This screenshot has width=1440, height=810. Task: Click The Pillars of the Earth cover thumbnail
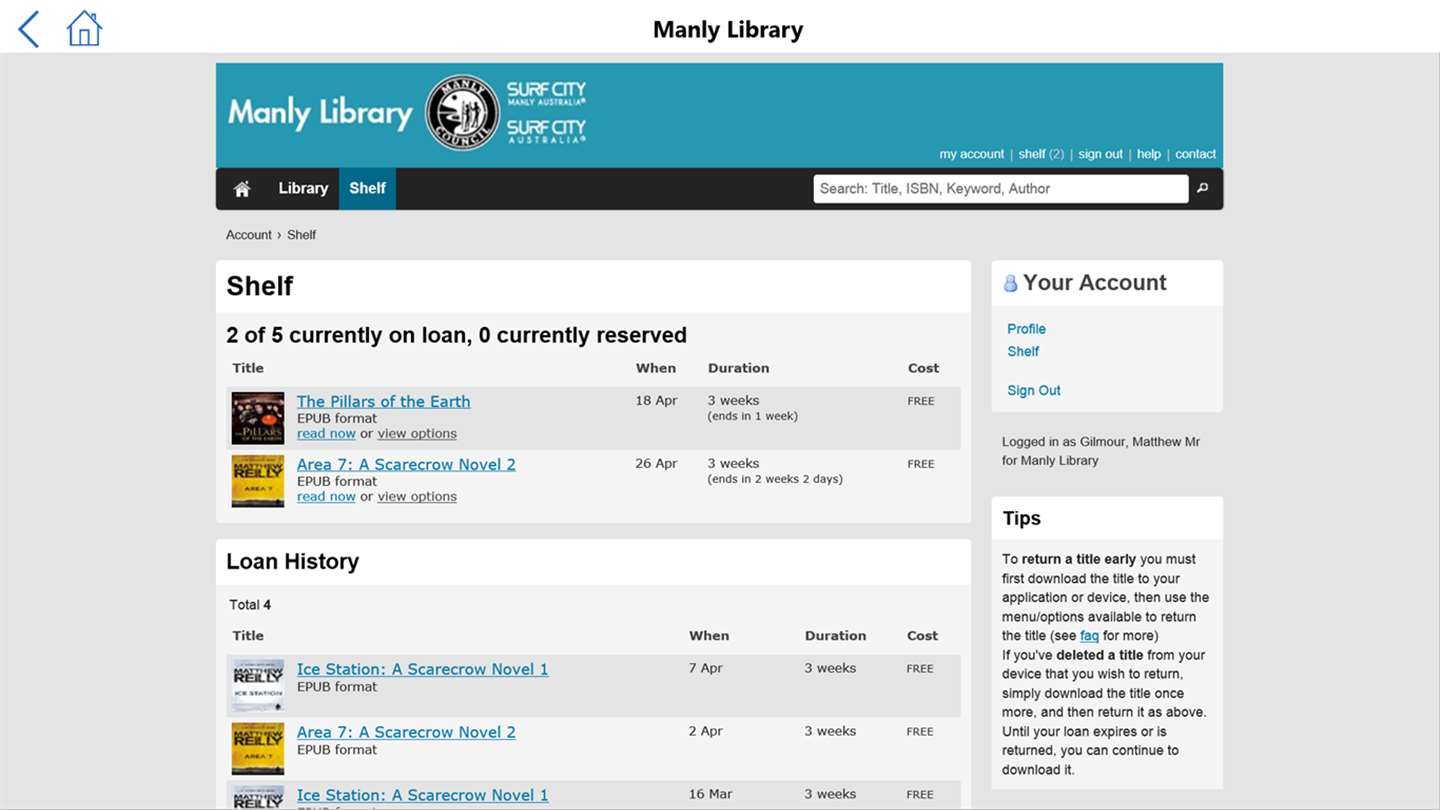click(258, 418)
